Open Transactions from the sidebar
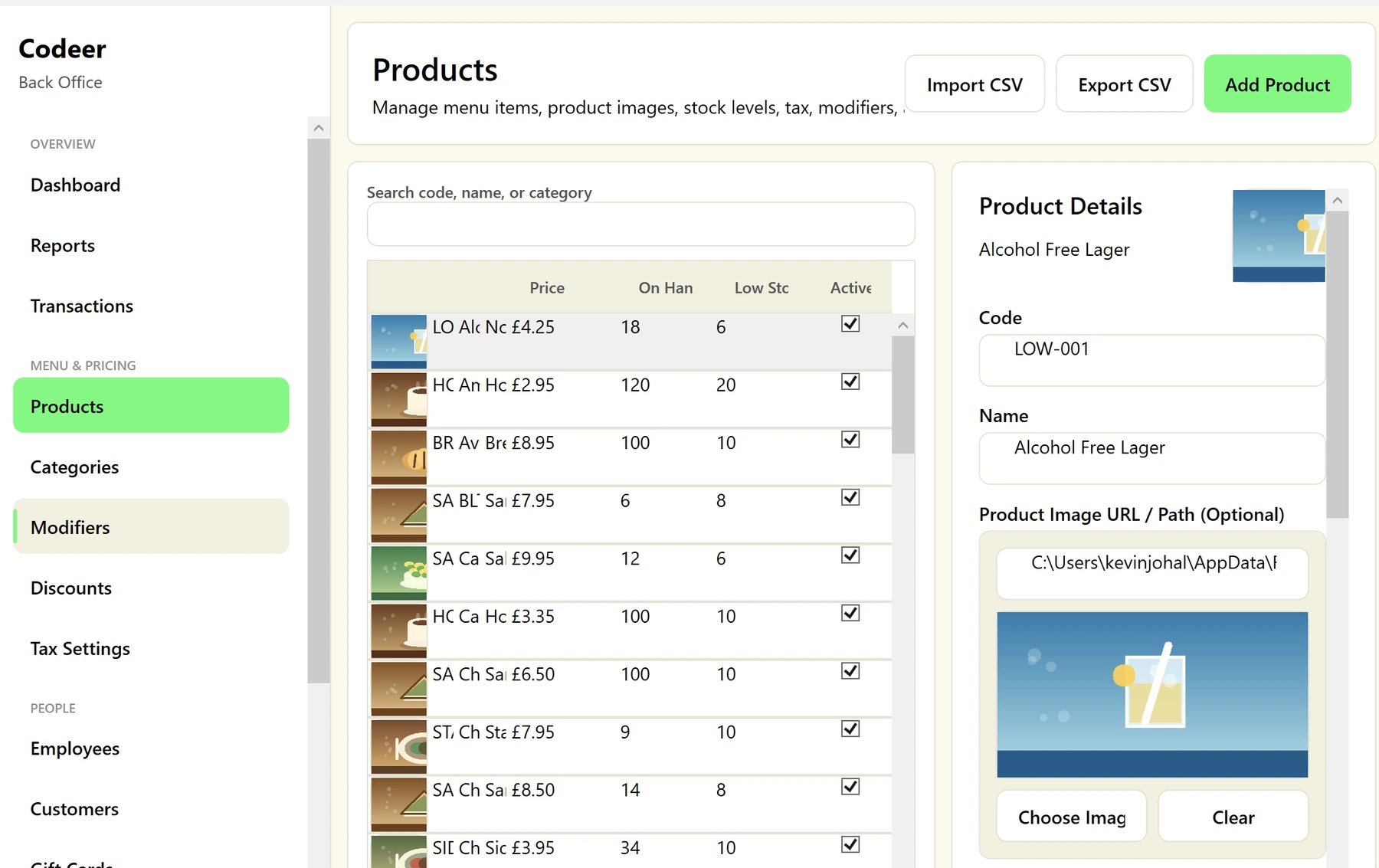The width and height of the screenshot is (1379, 868). point(151,306)
